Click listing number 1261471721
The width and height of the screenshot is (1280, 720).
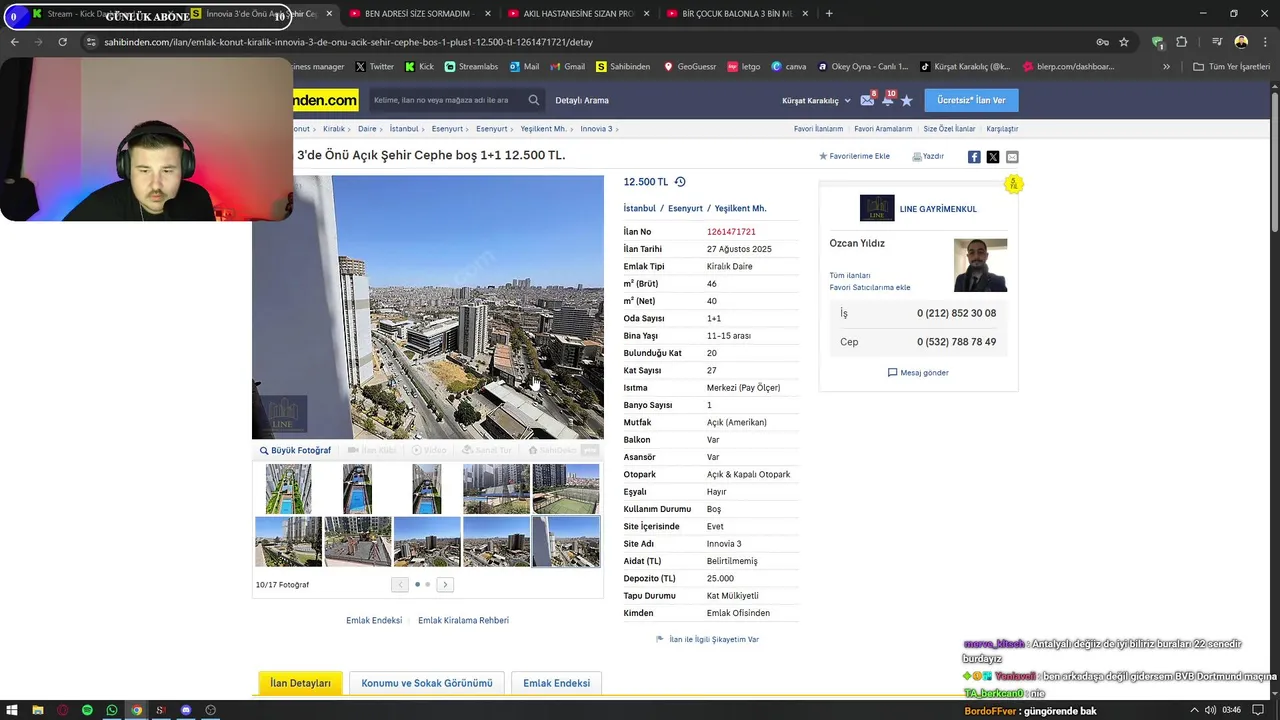731,232
